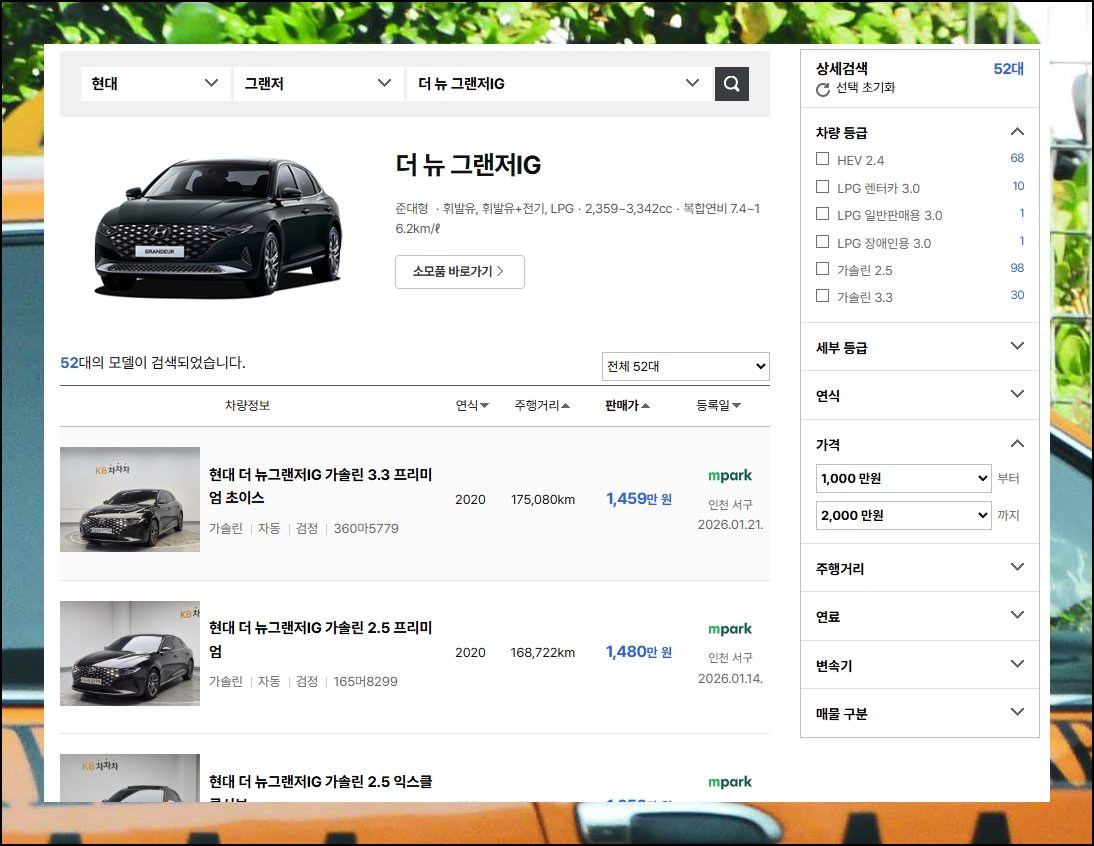
Task: Click the 168,722km mileage value
Action: click(x=543, y=653)
